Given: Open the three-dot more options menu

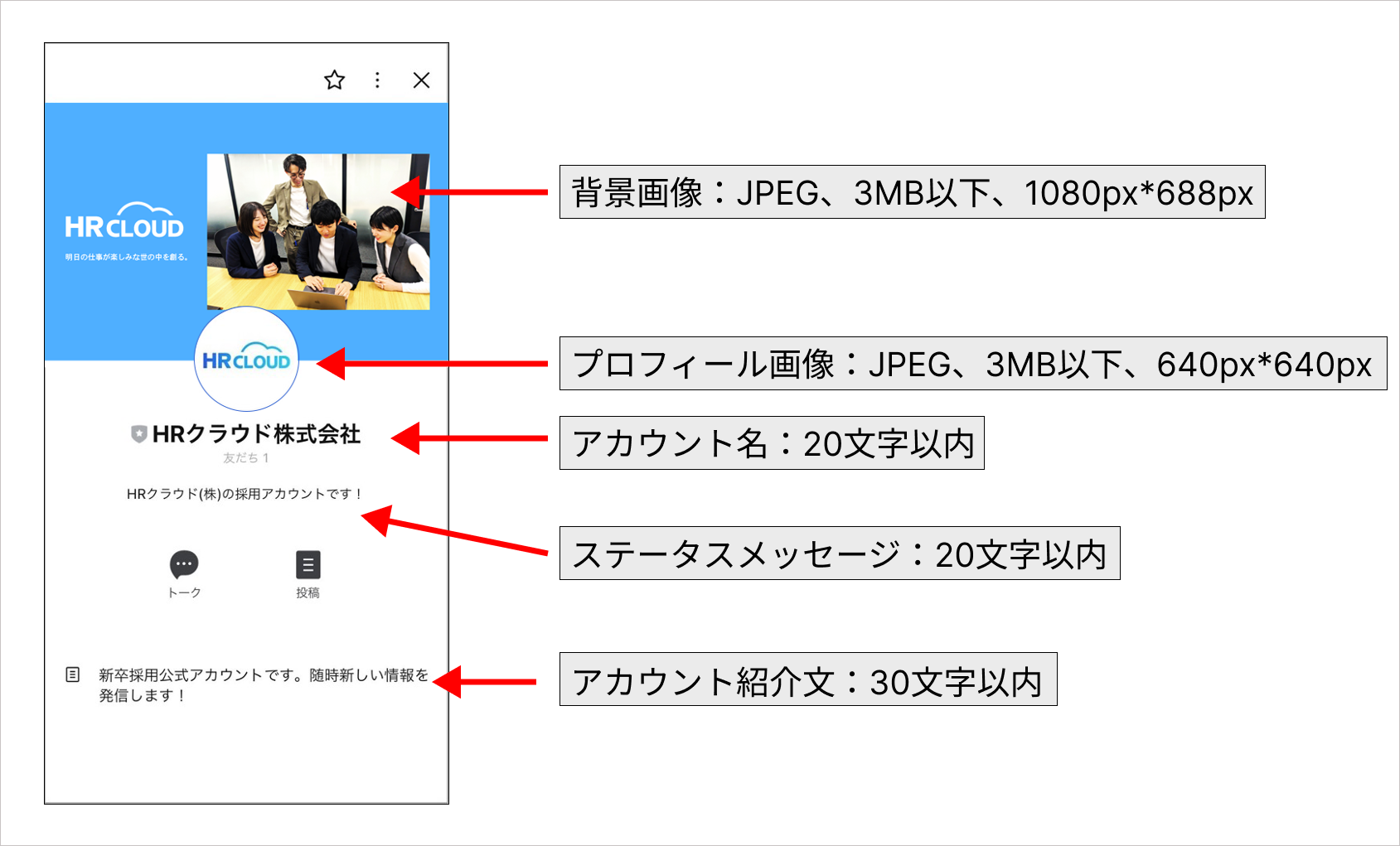Looking at the screenshot, I should click(377, 80).
